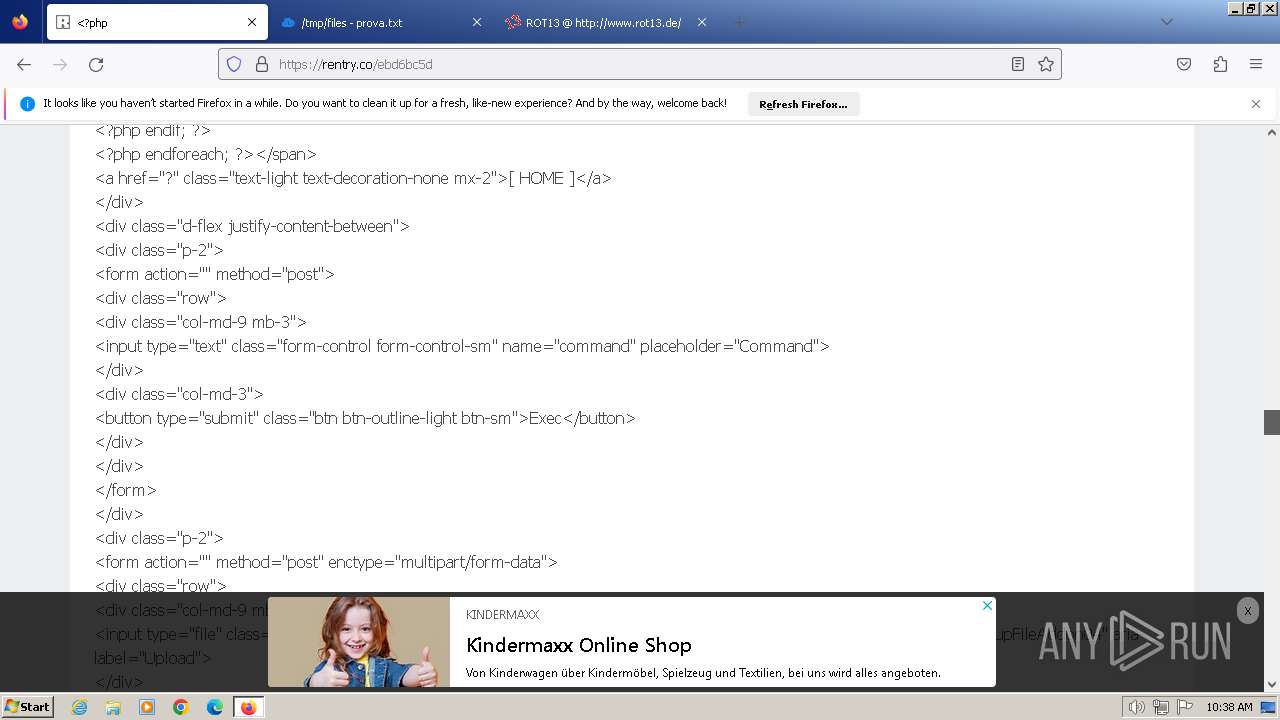The width and height of the screenshot is (1280, 720).
Task: Click the forward navigation arrow
Action: coord(60,64)
